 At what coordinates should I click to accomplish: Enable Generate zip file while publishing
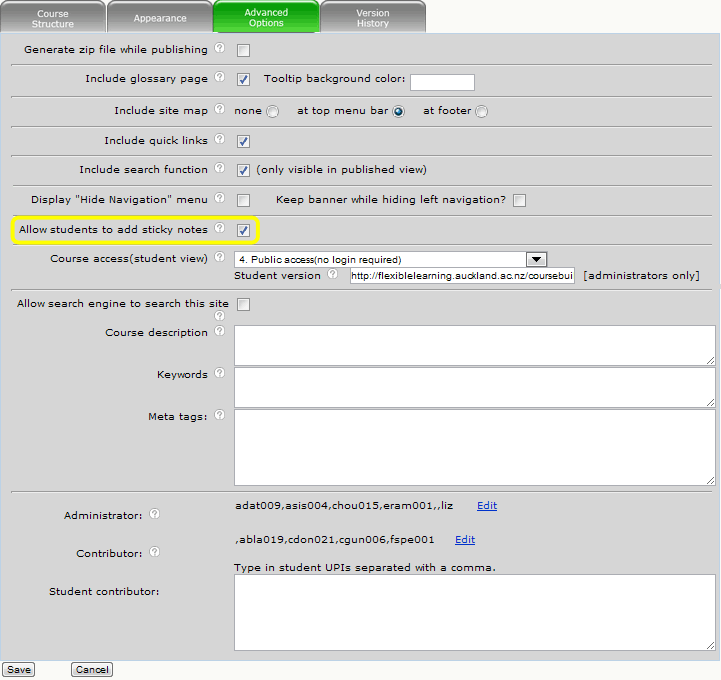[x=243, y=50]
